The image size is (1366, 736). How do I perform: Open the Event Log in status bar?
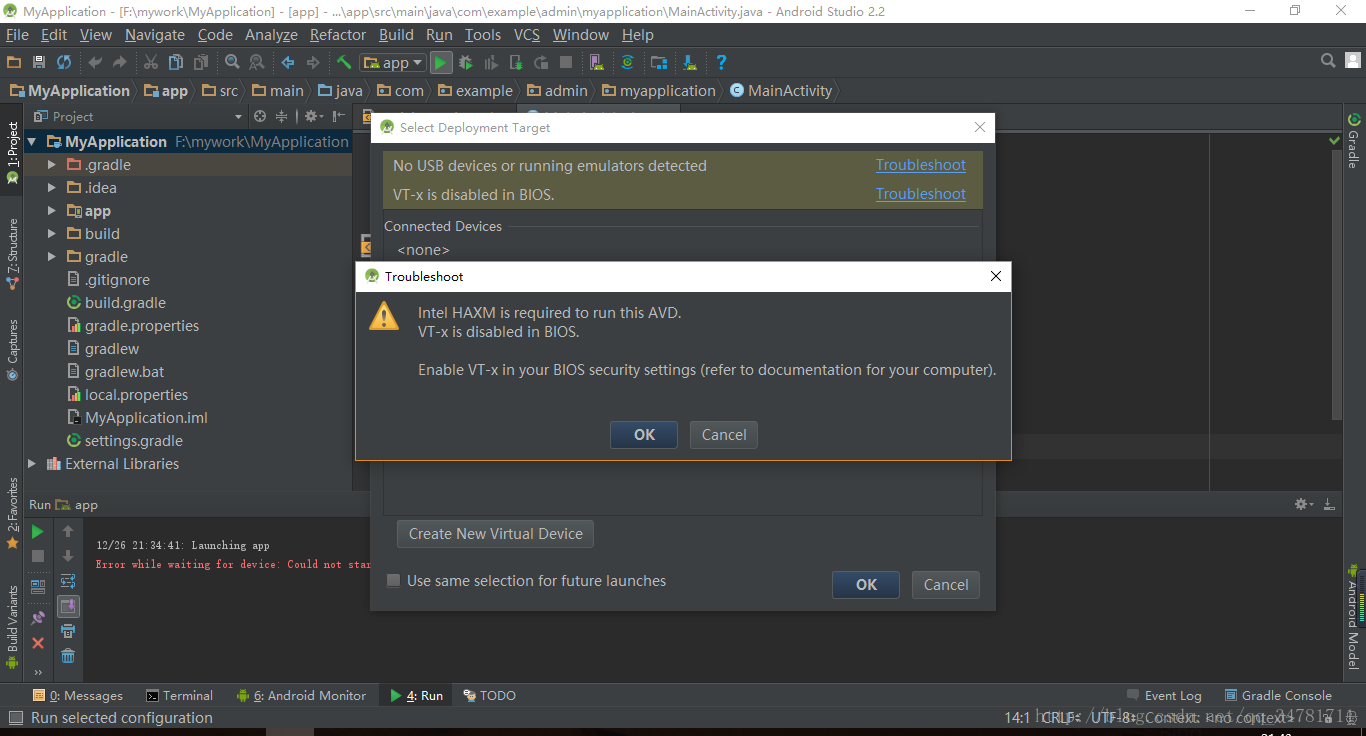1164,696
